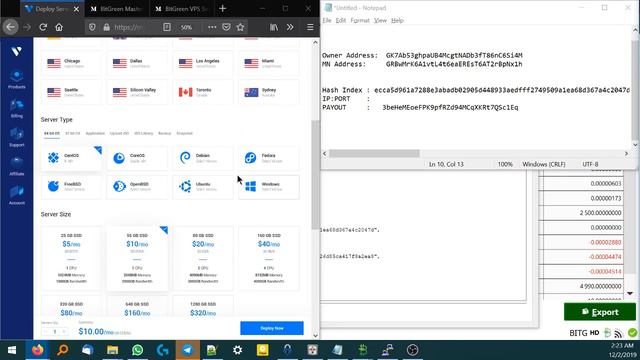Open Notepad File menu
The height and width of the screenshot is (360, 640).
point(327,20)
